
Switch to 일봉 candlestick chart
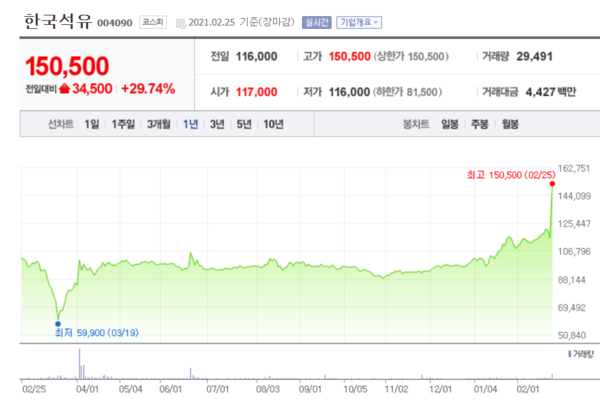[450, 124]
